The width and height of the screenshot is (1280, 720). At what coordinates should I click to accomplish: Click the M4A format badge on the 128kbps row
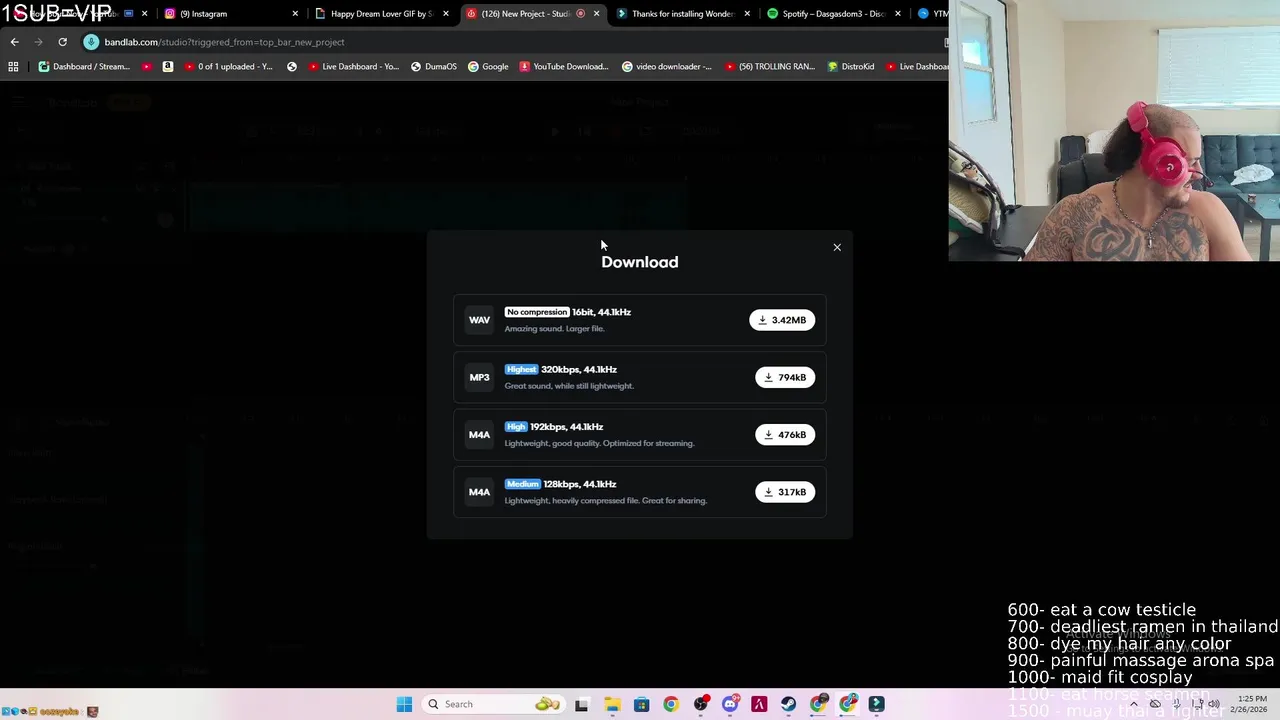click(x=479, y=492)
